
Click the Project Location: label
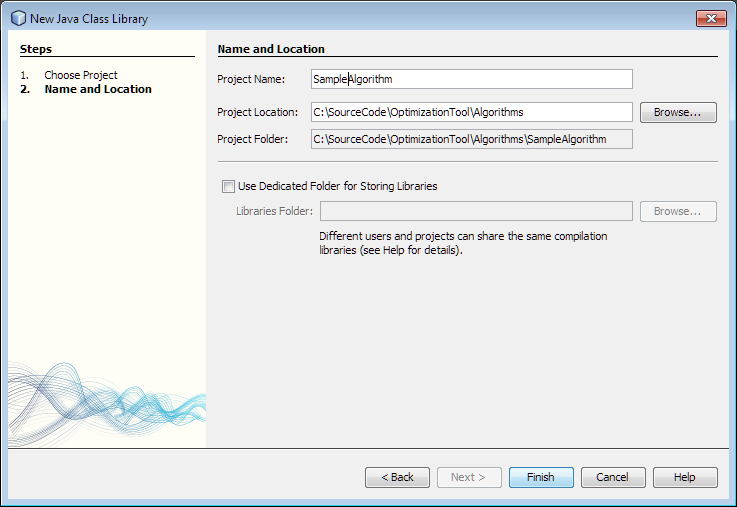[258, 112]
